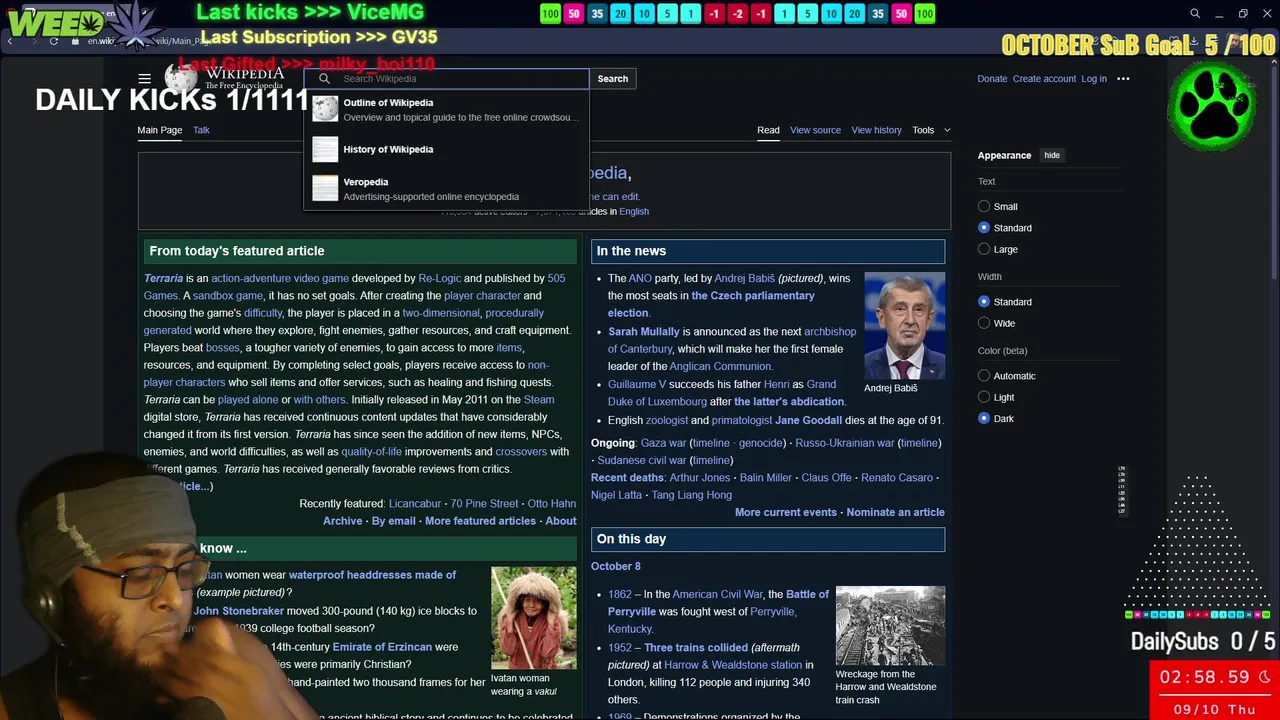Click the Veropedia suggestion thumbnail

[325, 188]
